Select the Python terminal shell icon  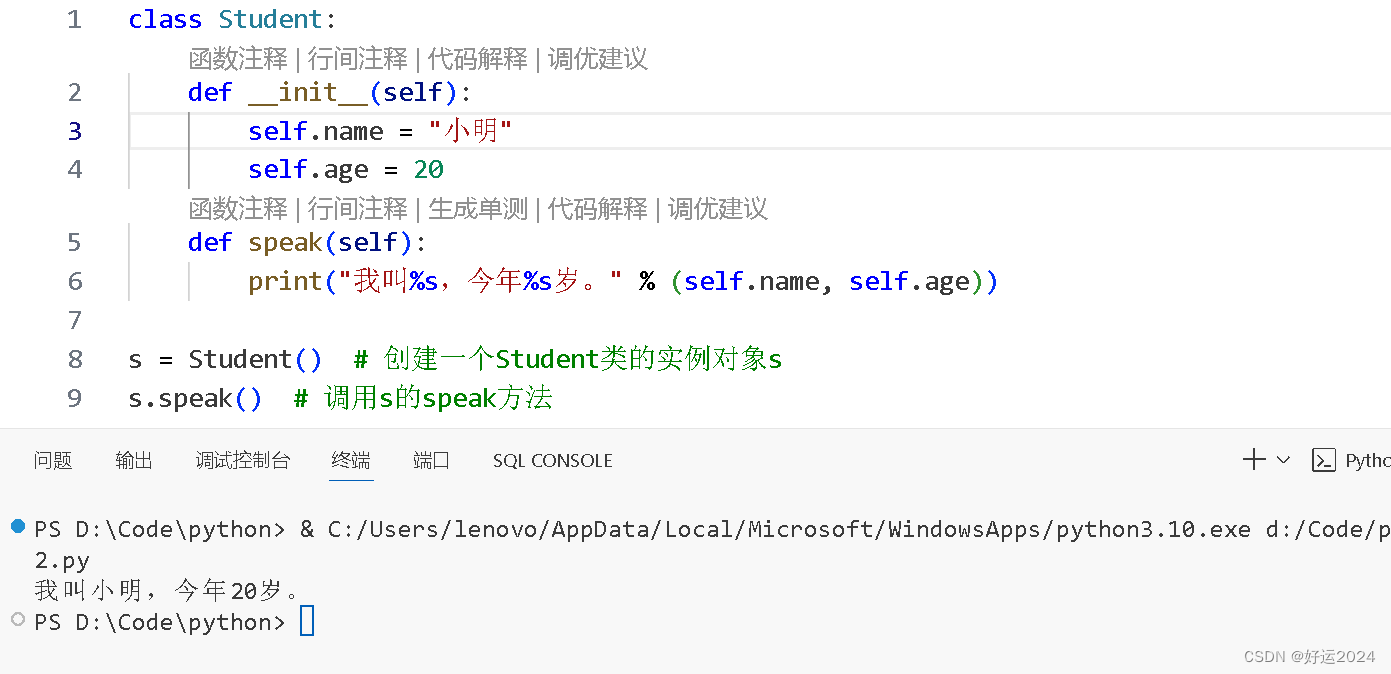pos(1324,460)
